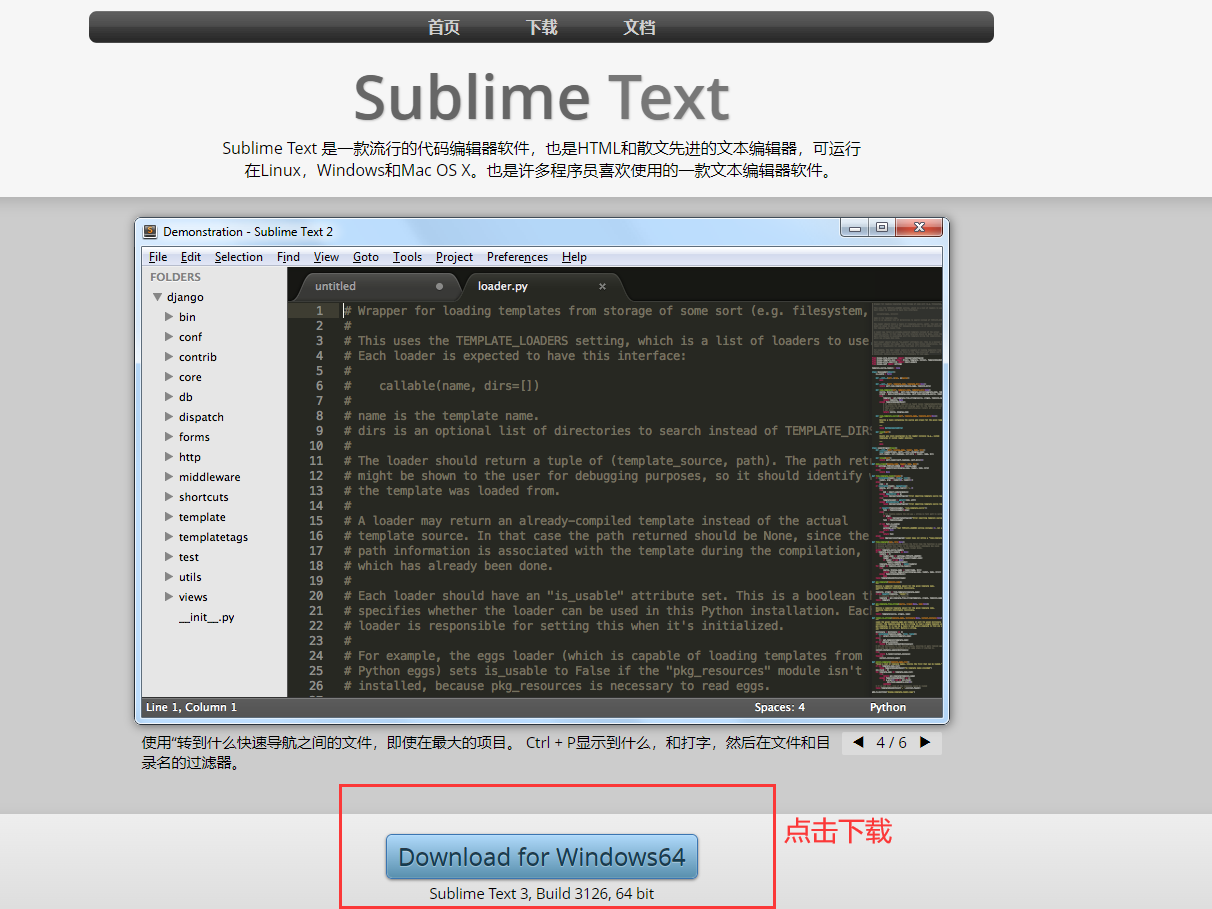Expand the templatetags folder
The width and height of the screenshot is (1212, 909).
169,537
